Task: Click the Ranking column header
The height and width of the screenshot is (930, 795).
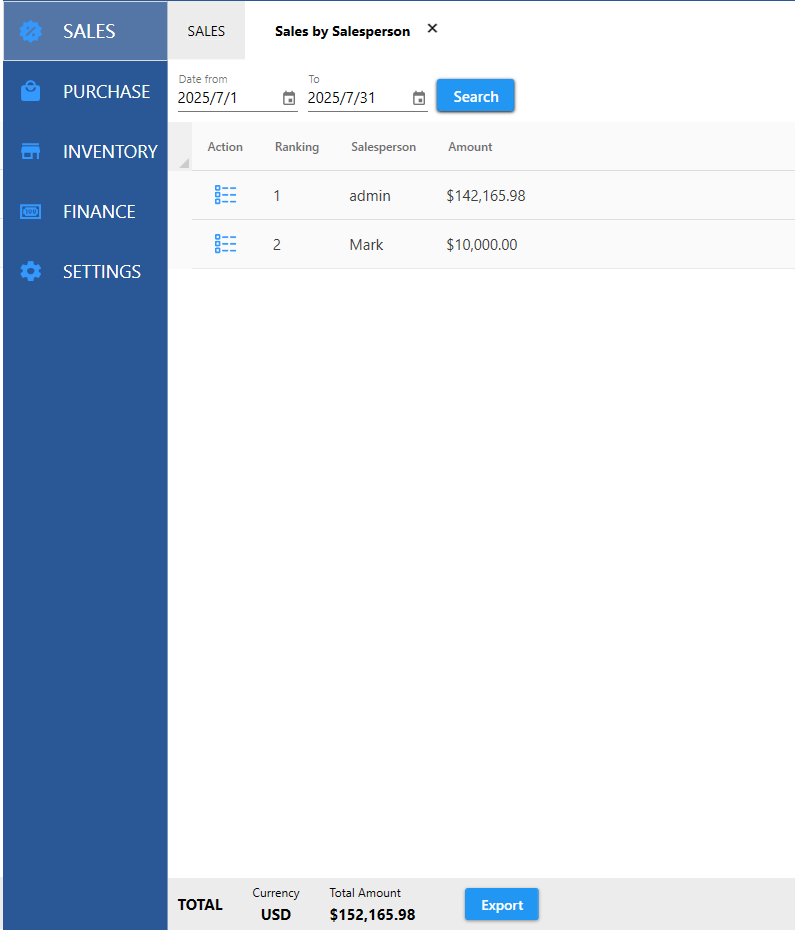Action: click(296, 147)
